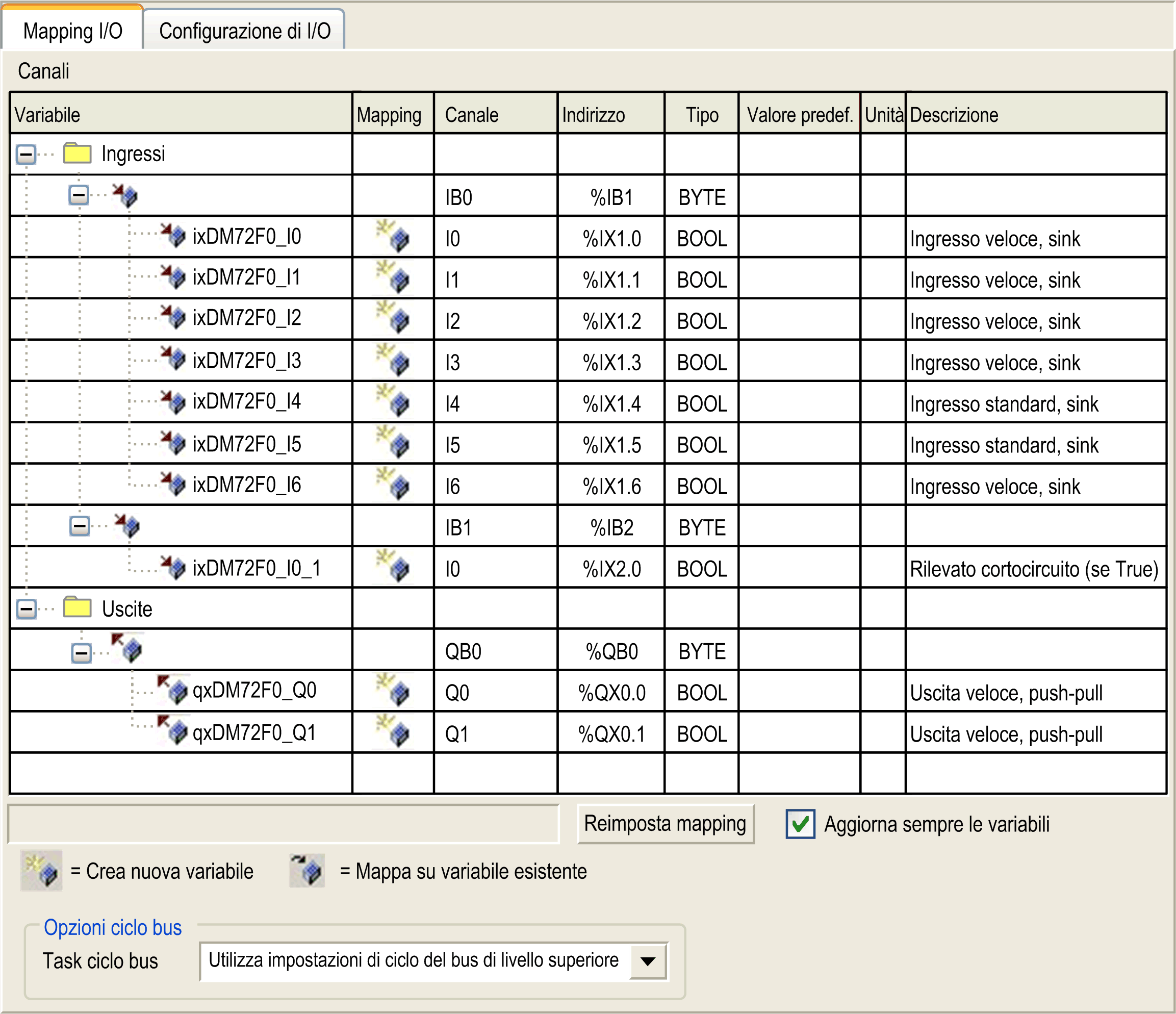The image size is (1176, 1014).
Task: Click the create-variable mapping icon for ixDM72F0_I0
Action: pyautogui.click(x=393, y=236)
